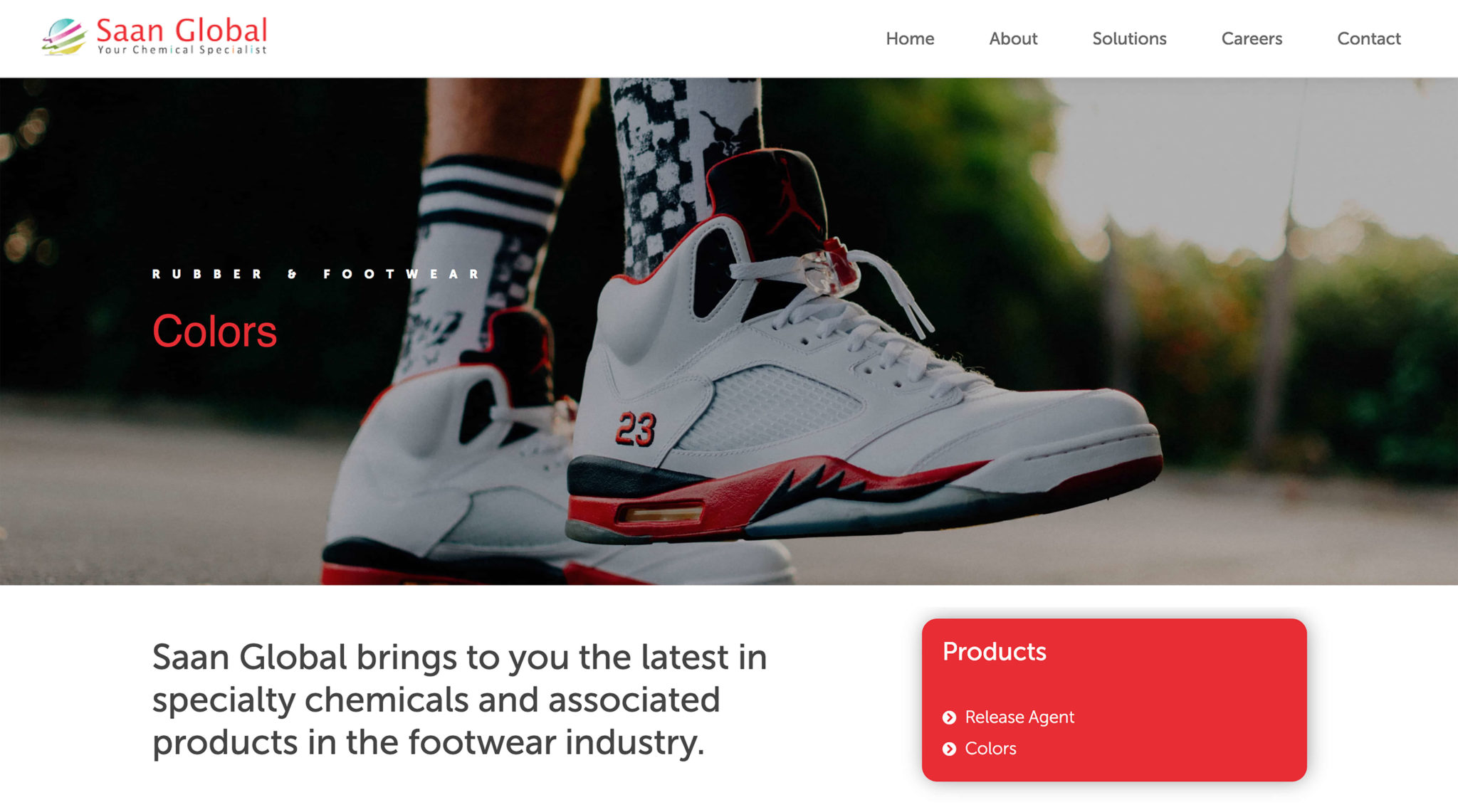Click the Saan Global intro paragraph text
This screenshot has height=812, width=1458.
[460, 700]
